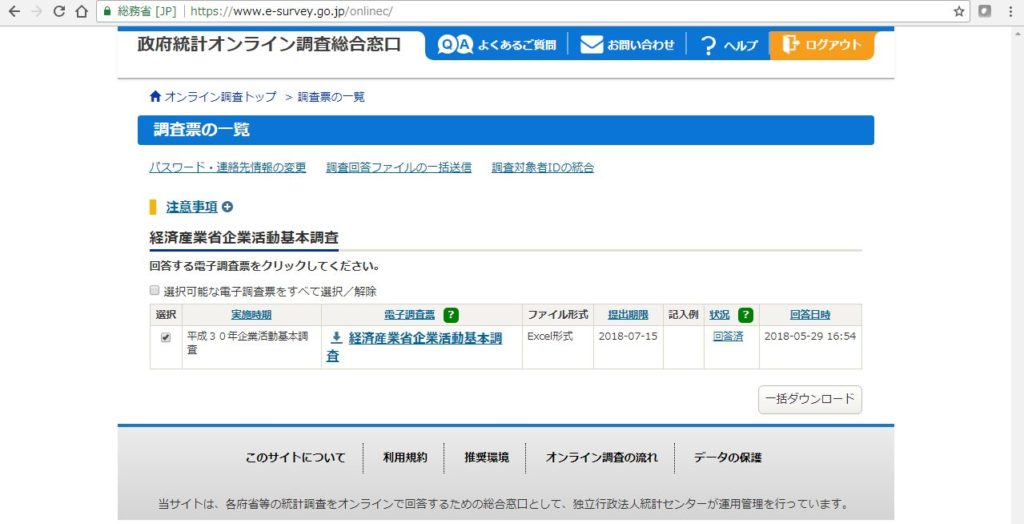The image size is (1024, 524).
Task: Toggle the select-all 電子調査票 checkbox
Action: point(155,290)
